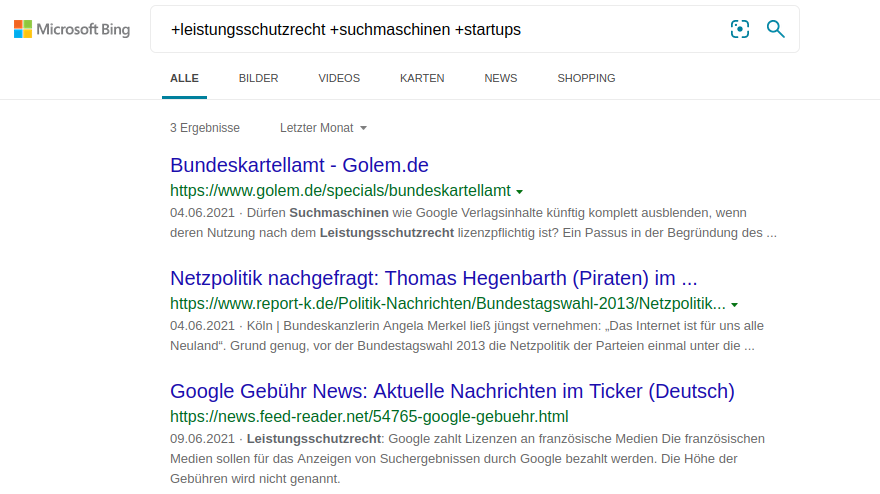Switch to the VIDEOS tab

(x=339, y=79)
